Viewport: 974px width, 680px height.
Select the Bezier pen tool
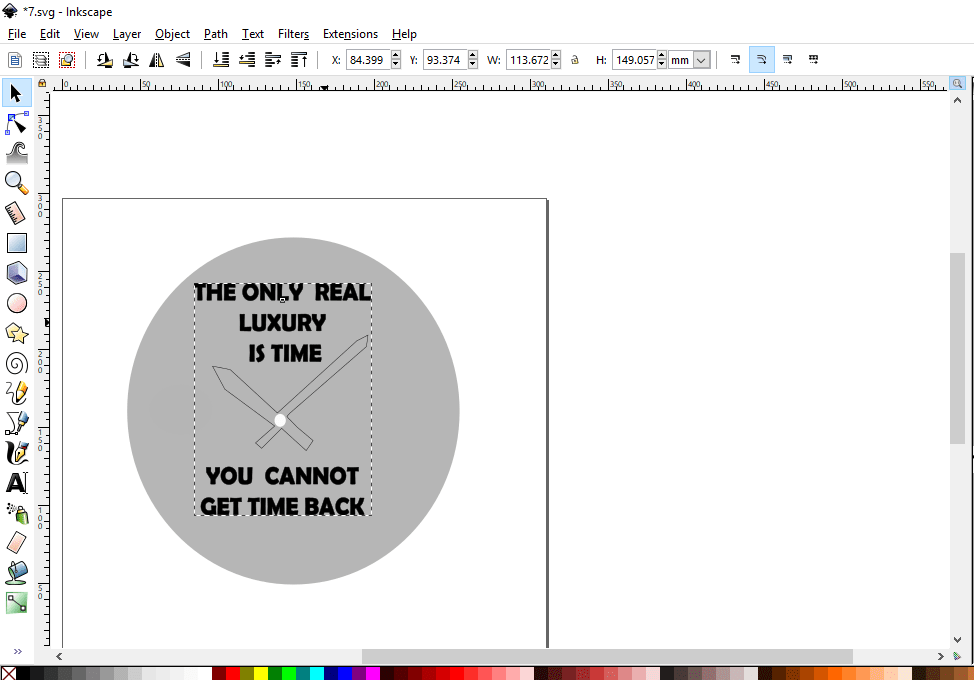(x=17, y=423)
